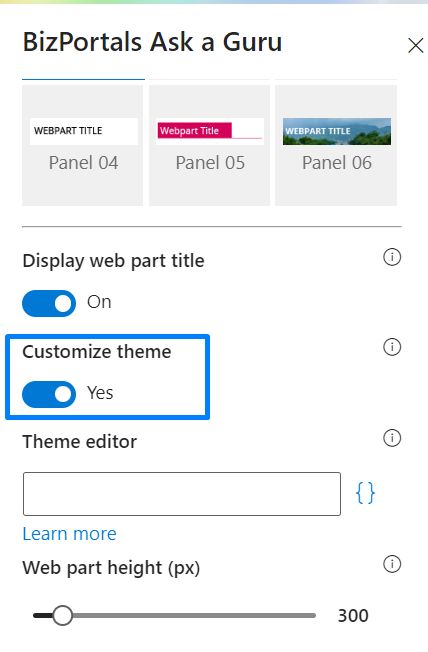The image size is (428, 652).
Task: Click the Yes label beside the theme toggle
Action: pyautogui.click(x=100, y=393)
